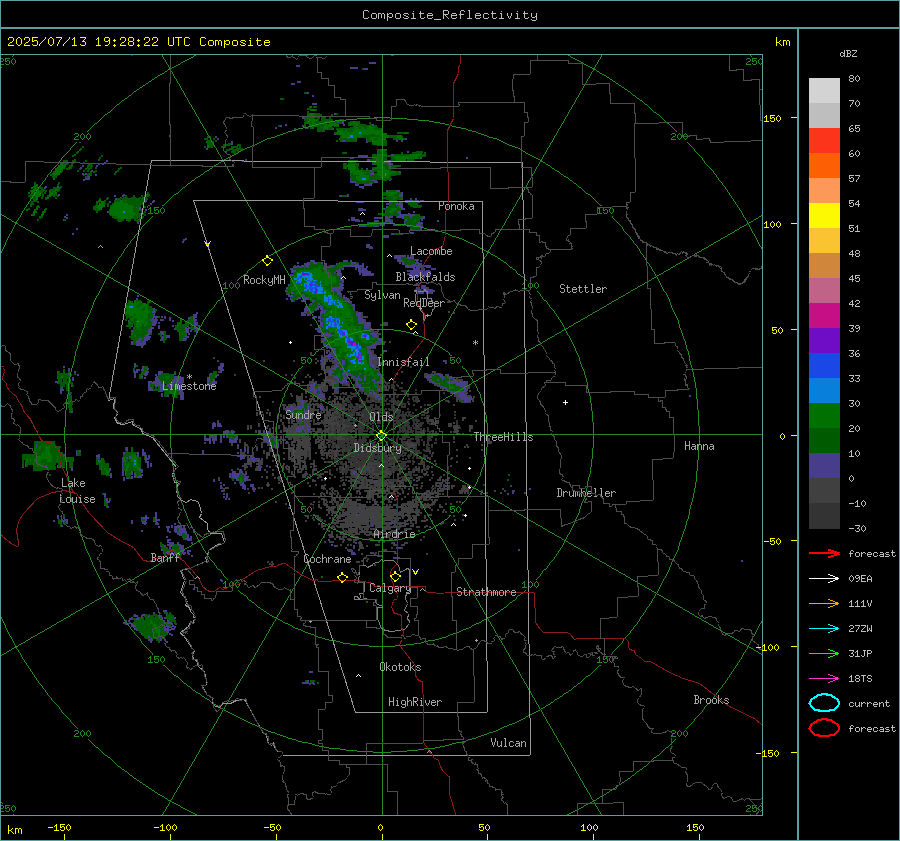Viewport: 900px width, 841px height.
Task: Click the purple 36-39 dBZ legend swatch
Action: 824,341
